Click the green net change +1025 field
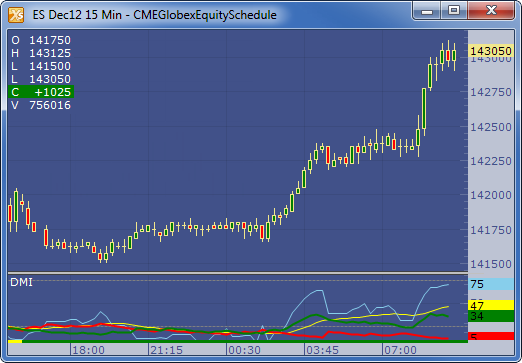 [41, 92]
